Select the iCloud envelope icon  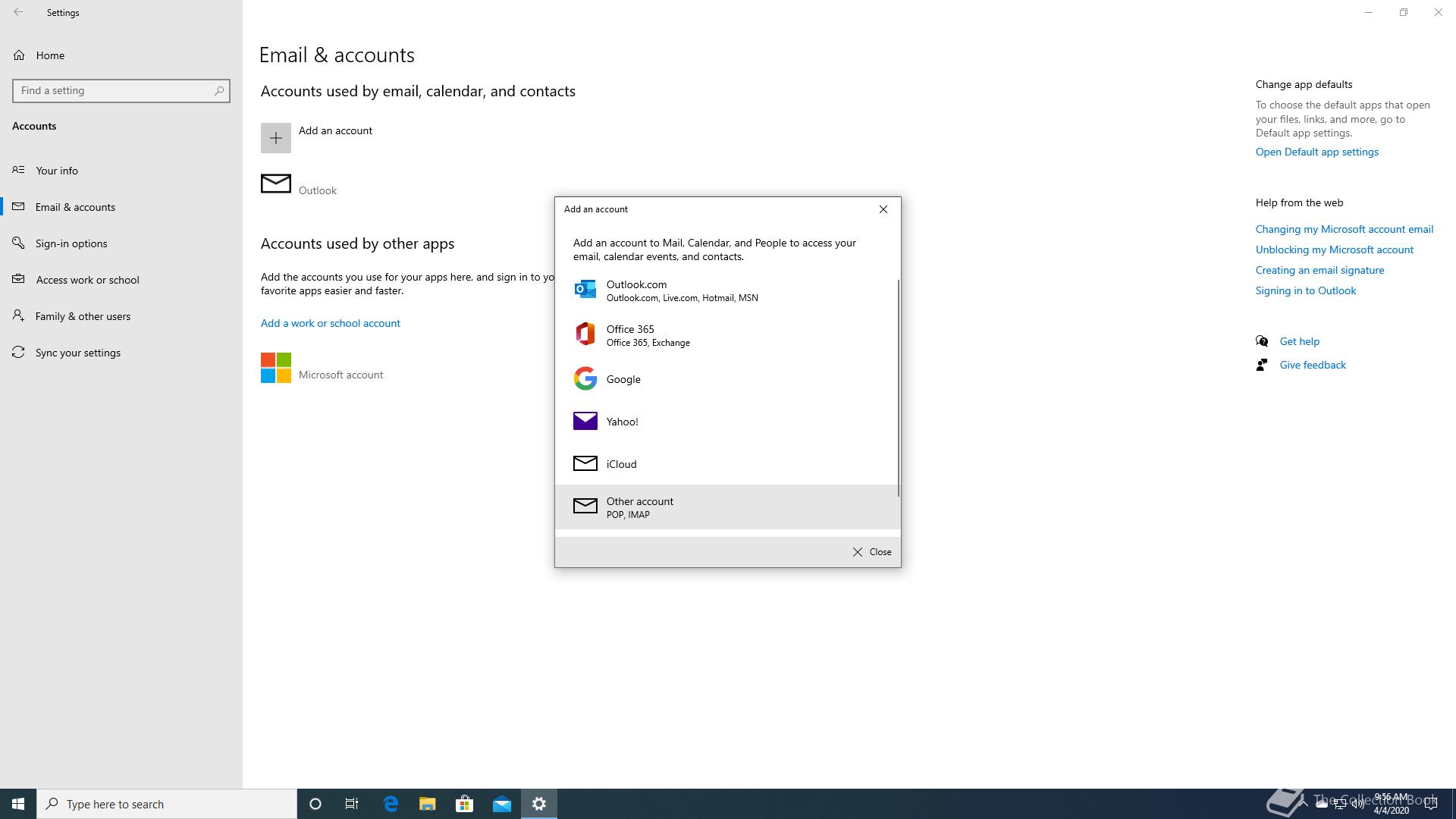click(x=585, y=463)
